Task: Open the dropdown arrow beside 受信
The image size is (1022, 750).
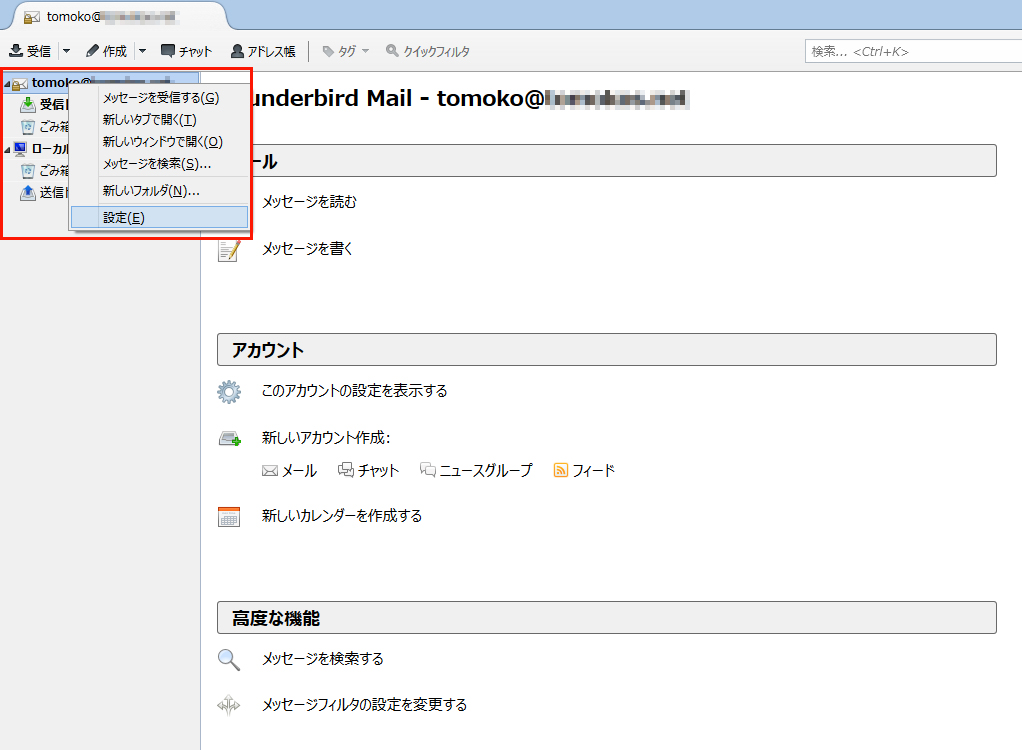Action: click(66, 51)
